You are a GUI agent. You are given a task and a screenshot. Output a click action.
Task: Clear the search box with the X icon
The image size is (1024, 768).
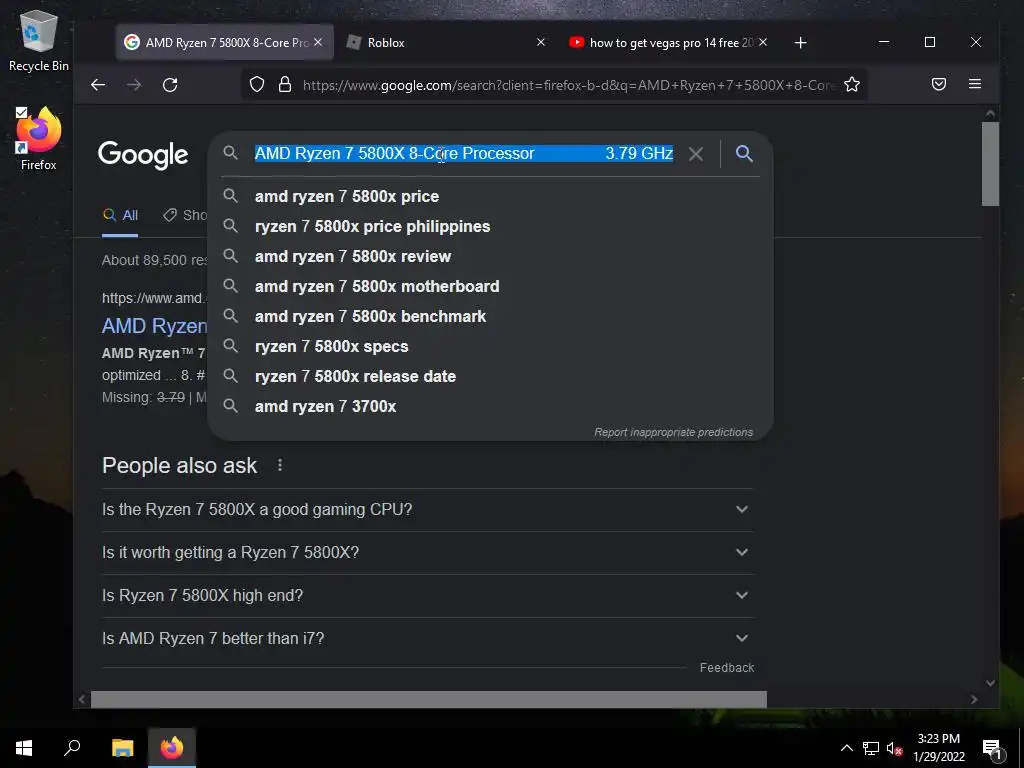tap(696, 154)
